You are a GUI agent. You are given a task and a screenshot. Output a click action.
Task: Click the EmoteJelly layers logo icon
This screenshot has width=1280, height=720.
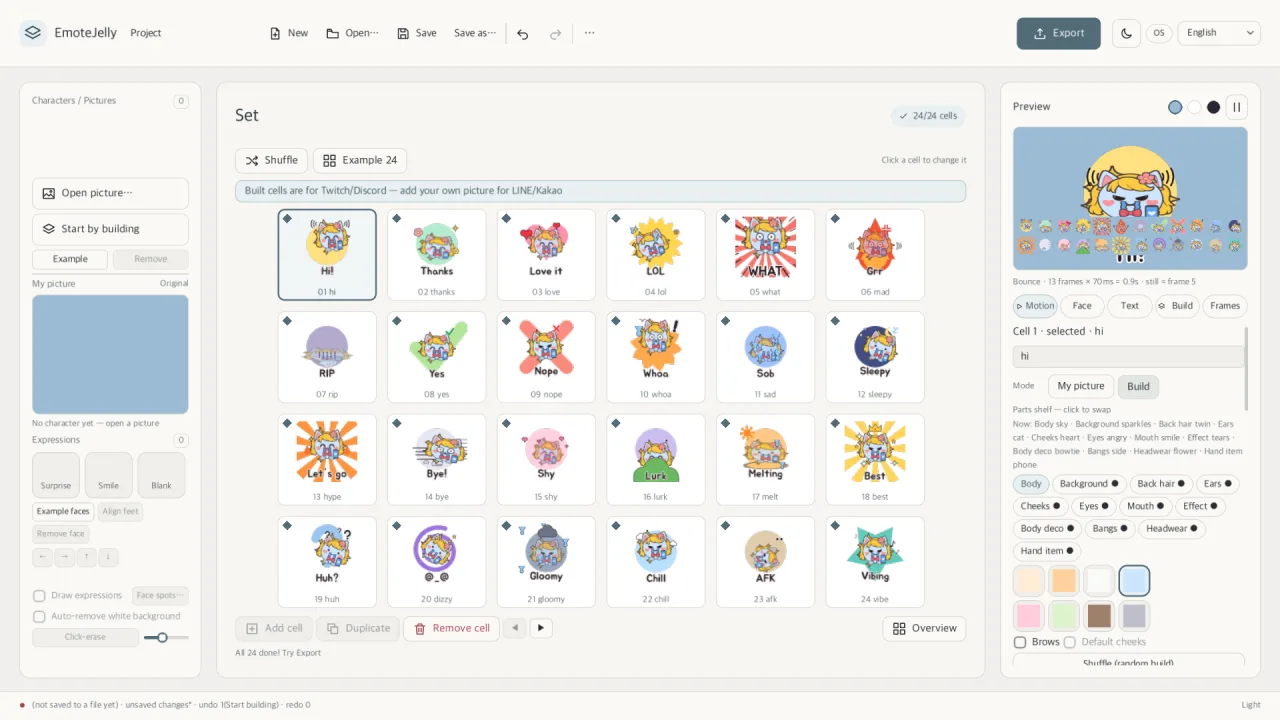(x=33, y=33)
